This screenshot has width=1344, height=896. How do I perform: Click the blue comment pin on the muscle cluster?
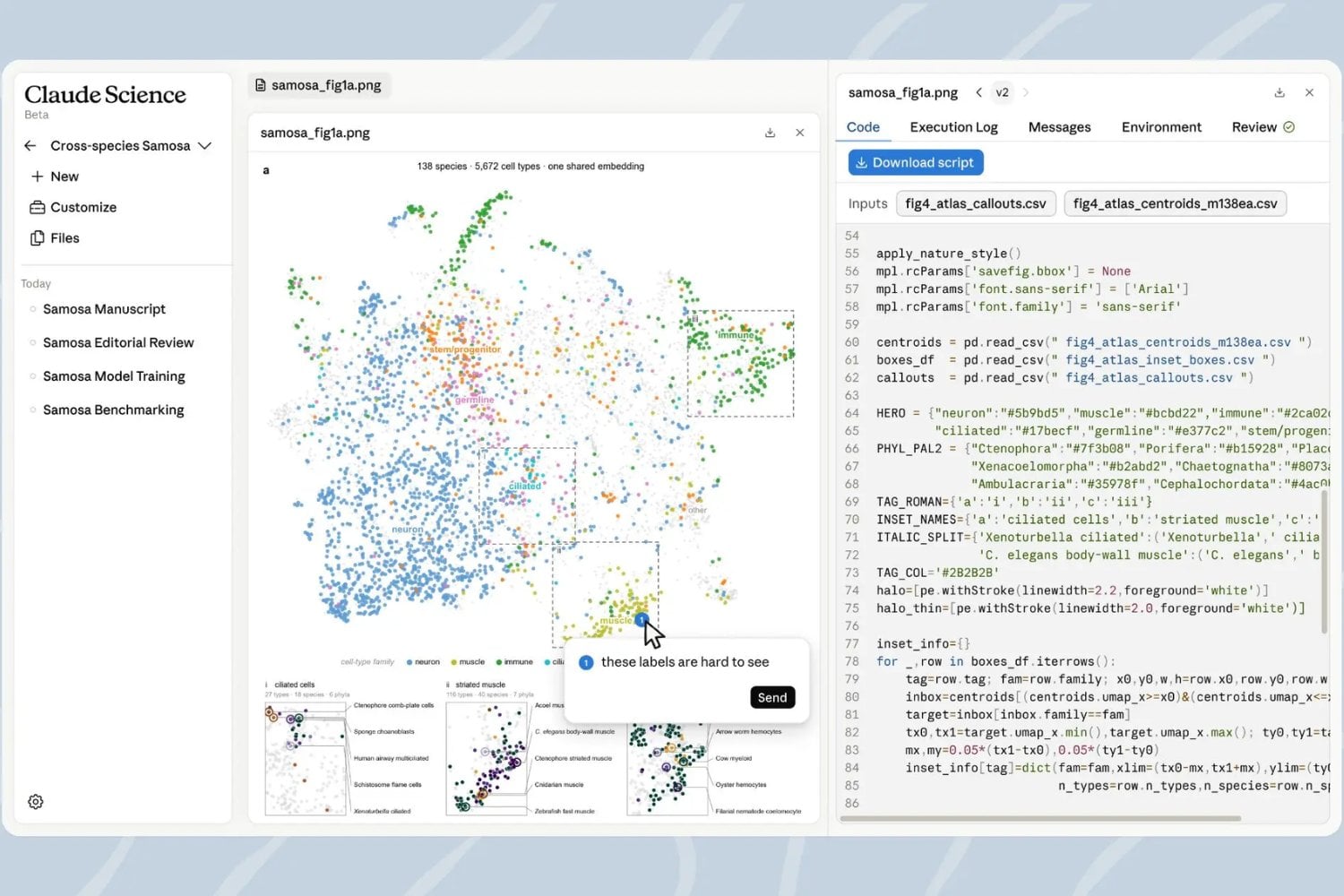coord(642,619)
